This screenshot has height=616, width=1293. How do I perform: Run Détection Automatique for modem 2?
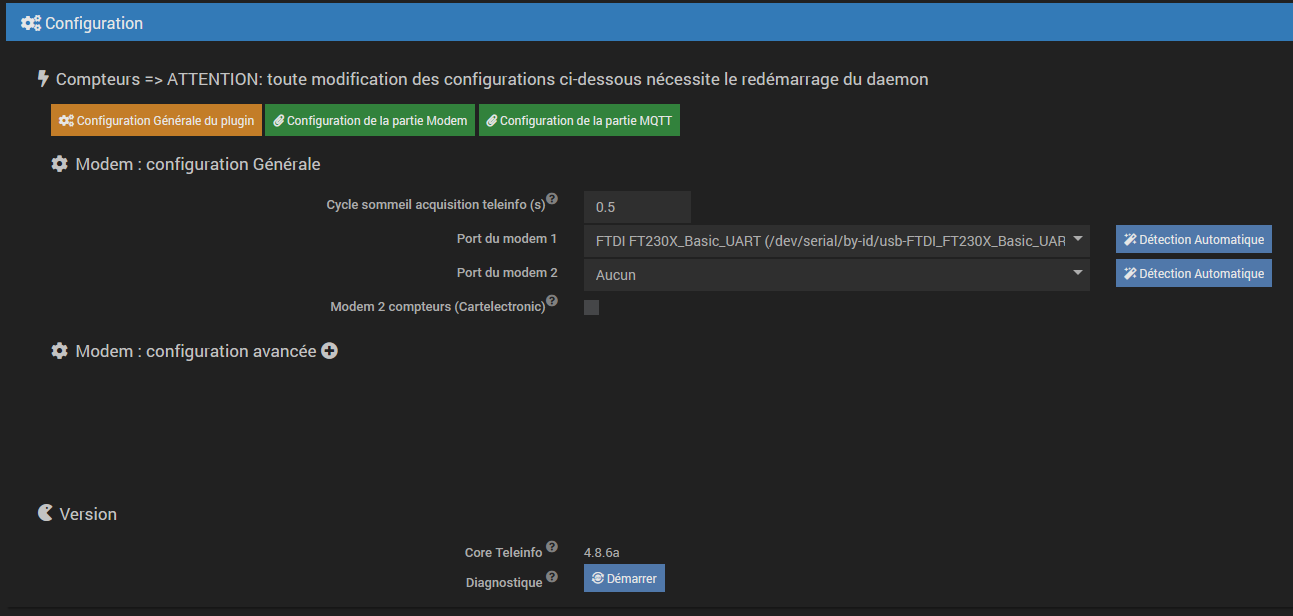(x=1193, y=274)
